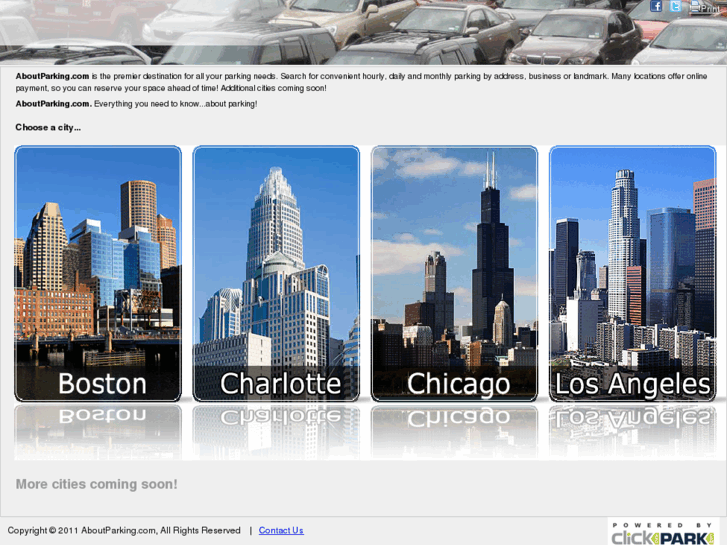Open the Twitter icon in header
Viewport: 727px width, 545px height.
pyautogui.click(x=676, y=6)
